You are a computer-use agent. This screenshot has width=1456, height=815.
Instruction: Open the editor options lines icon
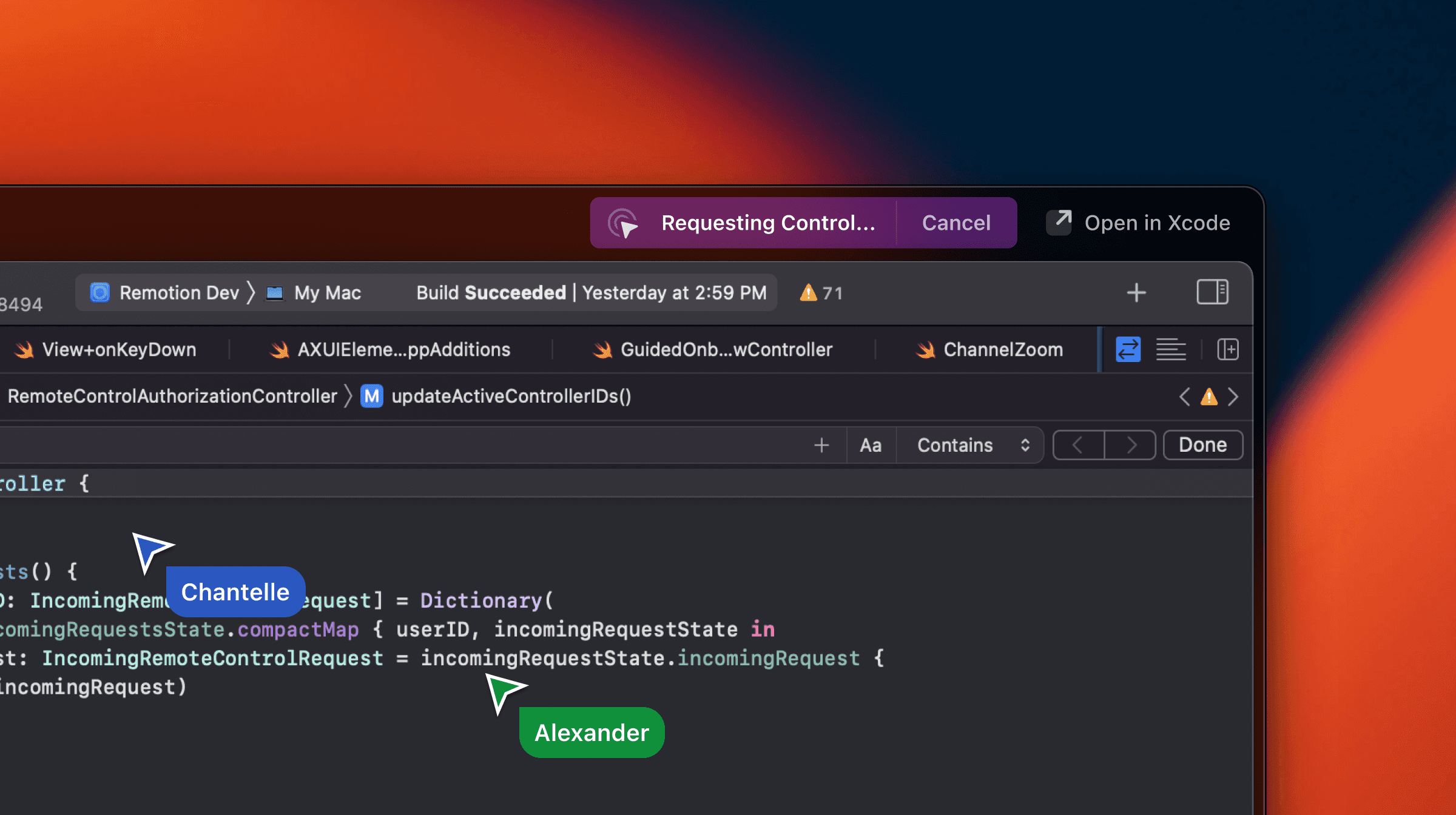point(1170,350)
